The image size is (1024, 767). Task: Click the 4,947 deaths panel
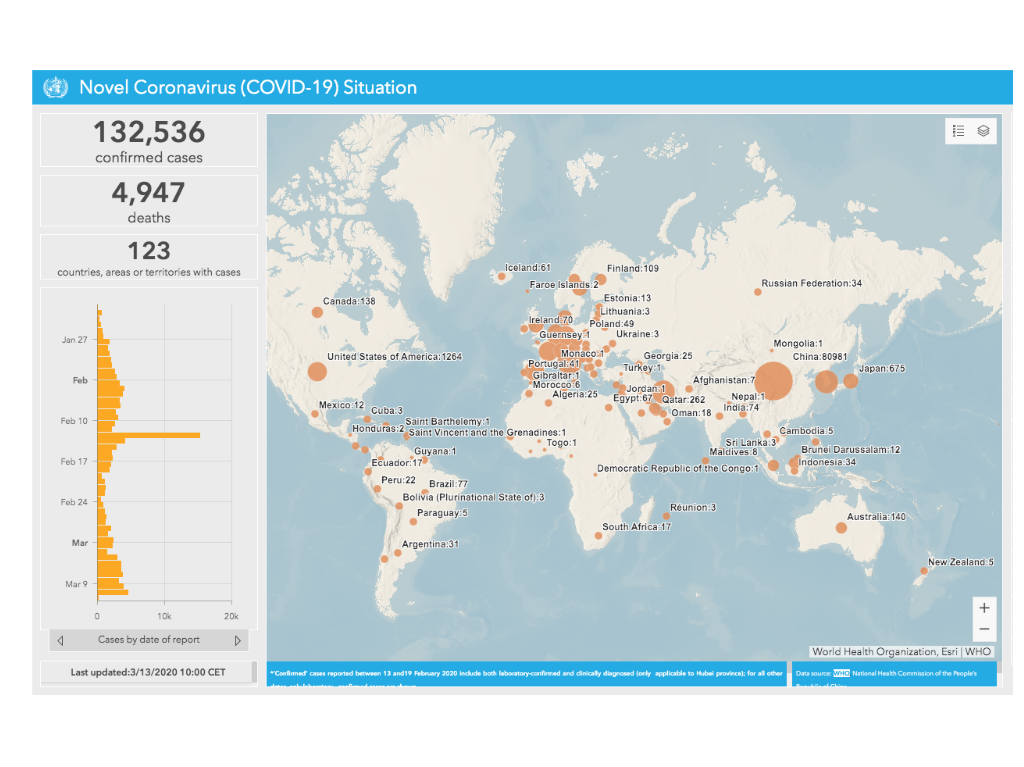[149, 201]
